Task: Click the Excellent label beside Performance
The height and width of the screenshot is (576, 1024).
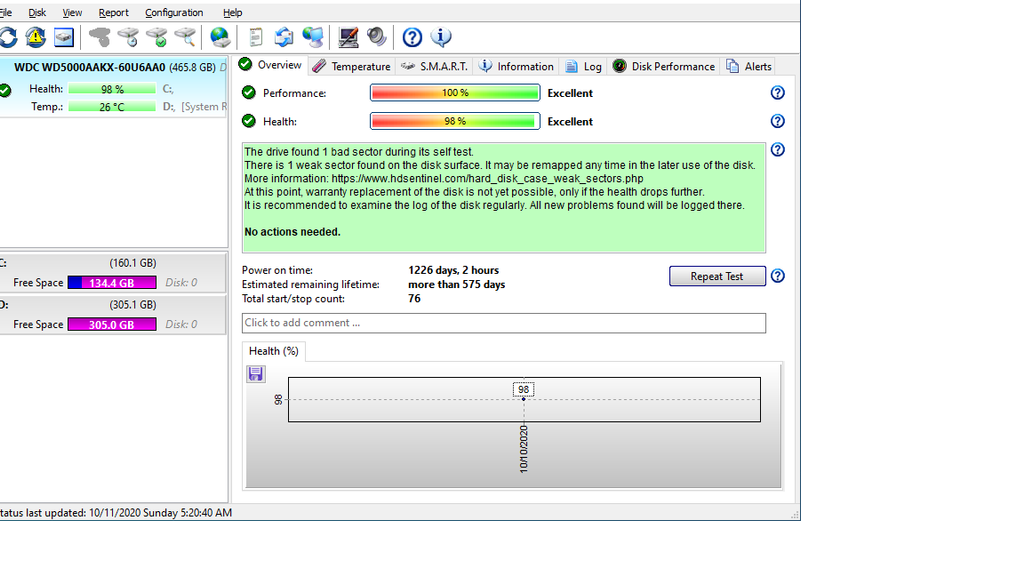Action: click(x=570, y=93)
